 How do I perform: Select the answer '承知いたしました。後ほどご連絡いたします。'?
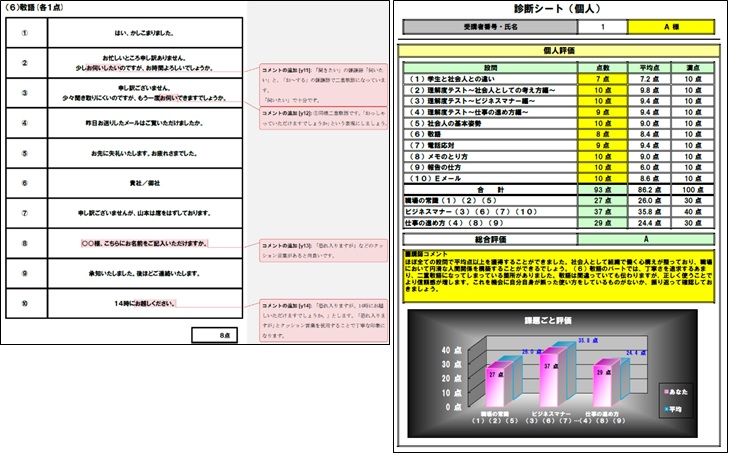tap(145, 273)
